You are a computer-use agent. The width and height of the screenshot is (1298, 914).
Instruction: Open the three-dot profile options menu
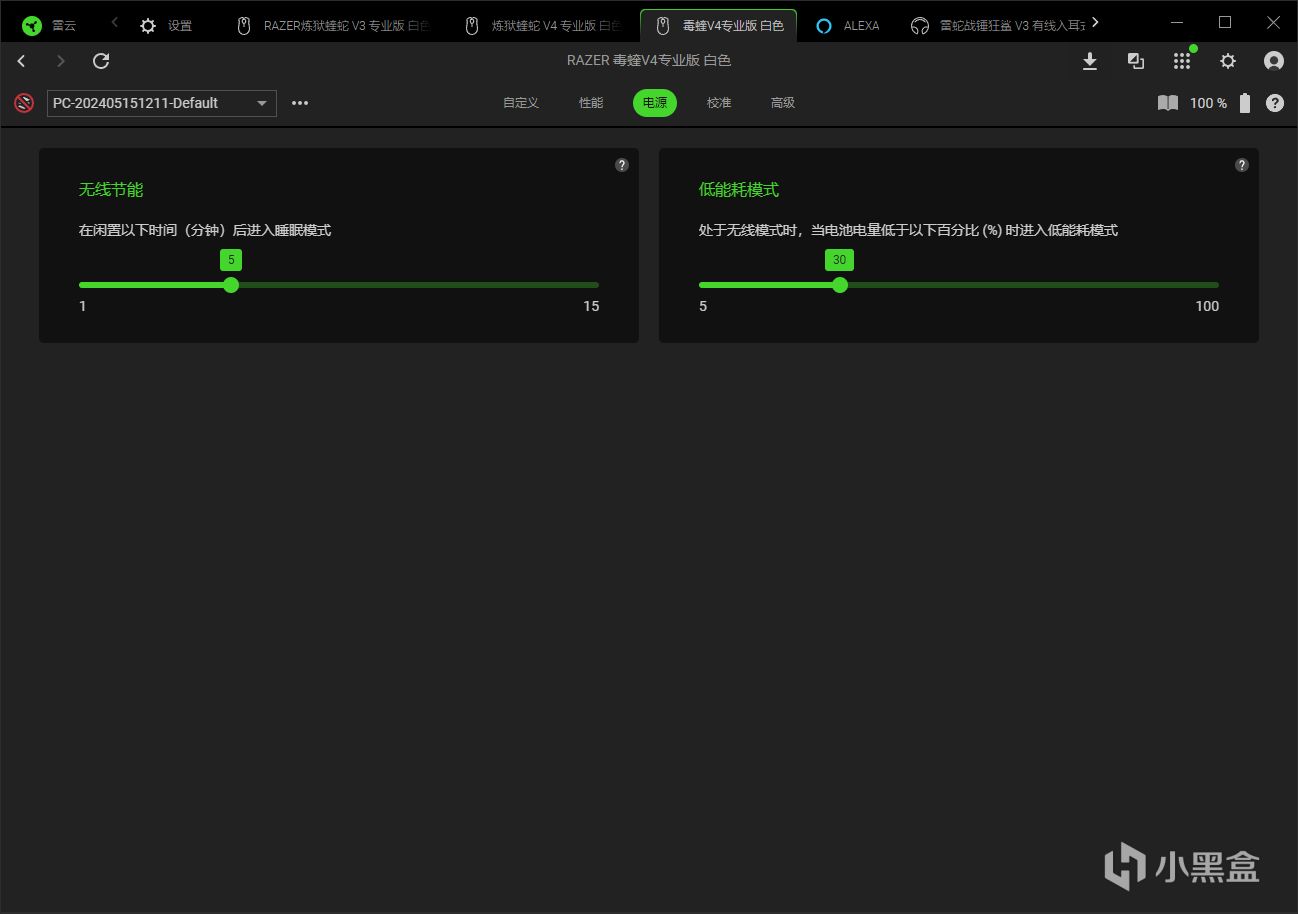click(300, 103)
